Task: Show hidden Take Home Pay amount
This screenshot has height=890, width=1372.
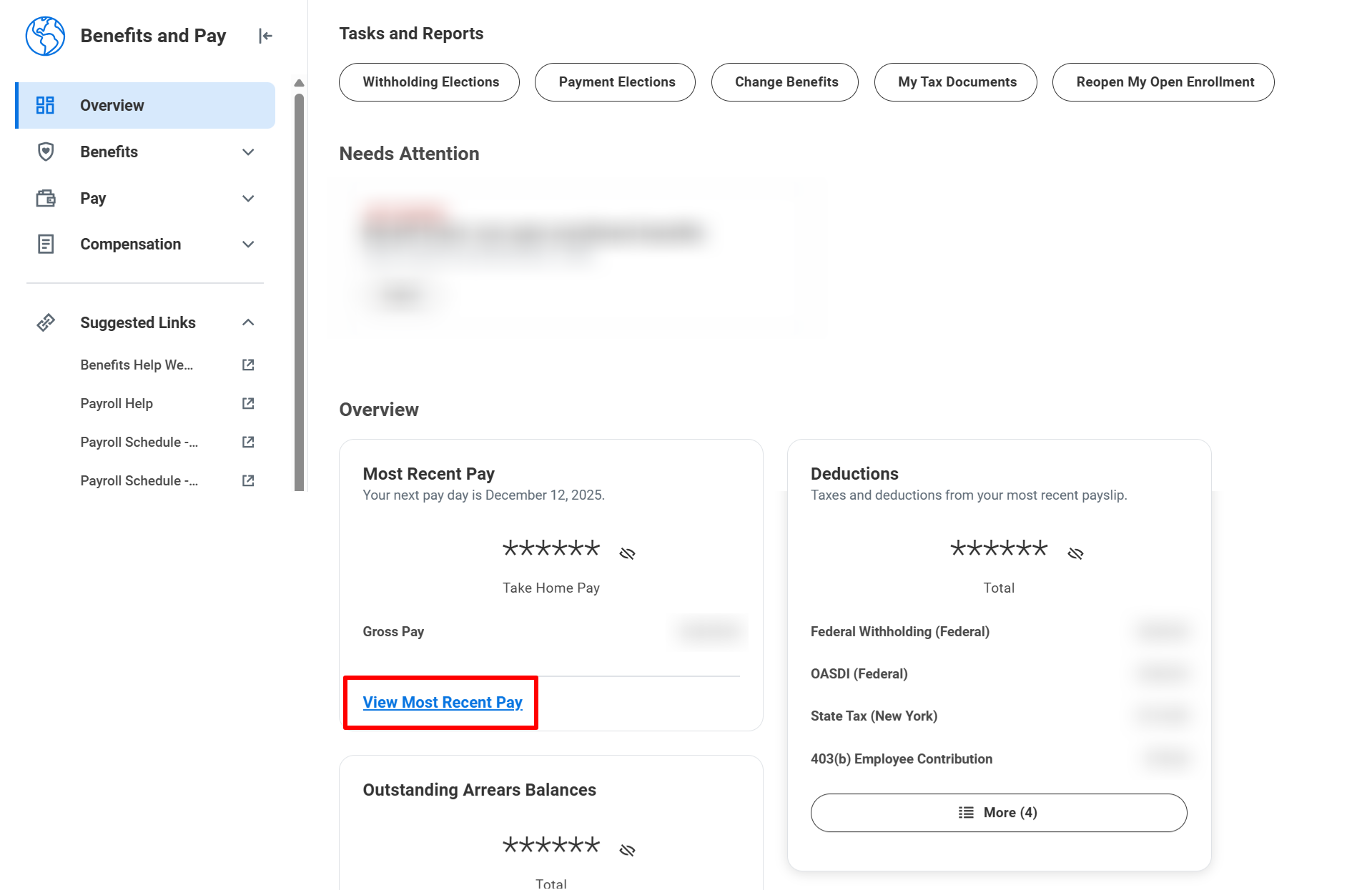Action: click(627, 553)
